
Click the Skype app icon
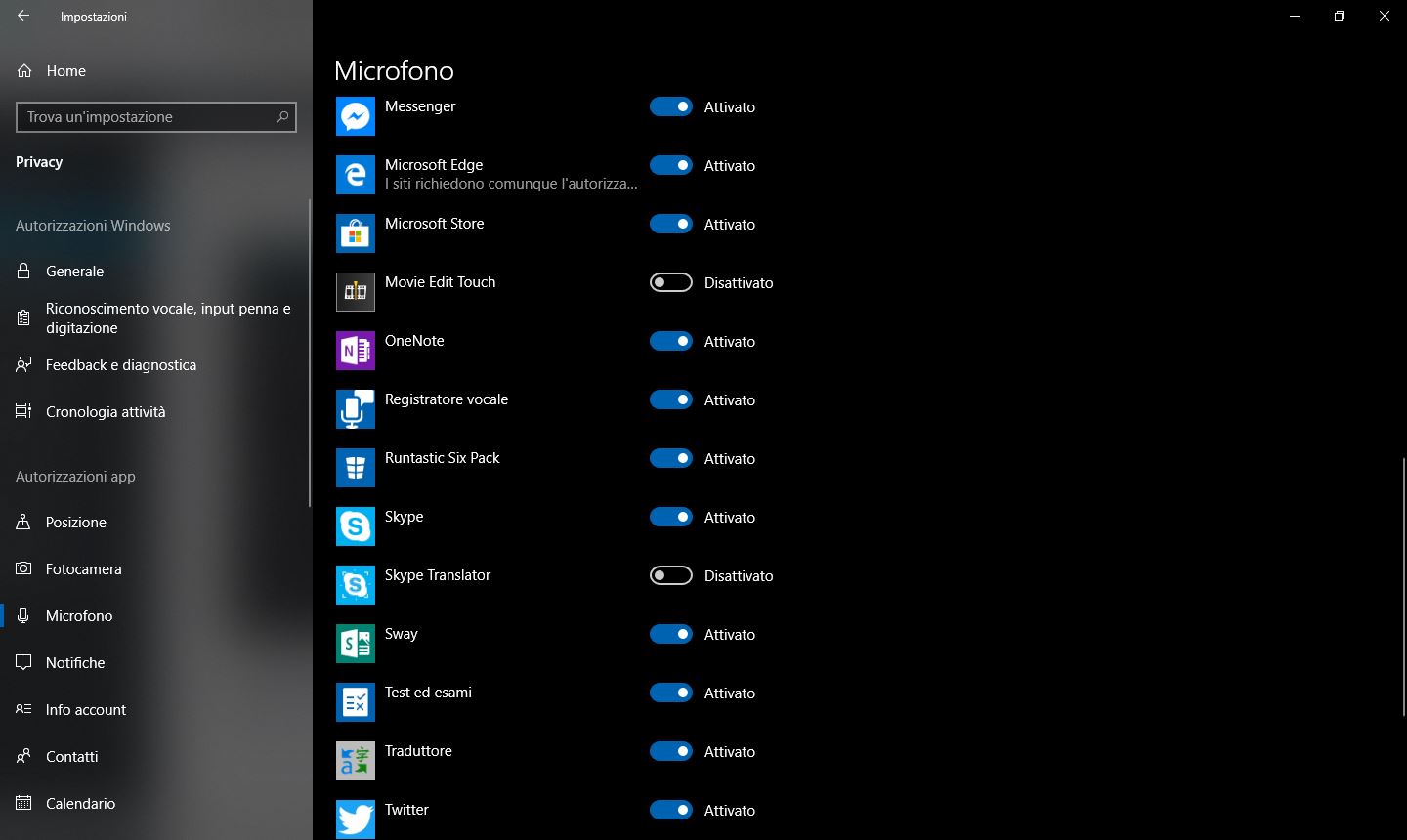pyautogui.click(x=356, y=526)
